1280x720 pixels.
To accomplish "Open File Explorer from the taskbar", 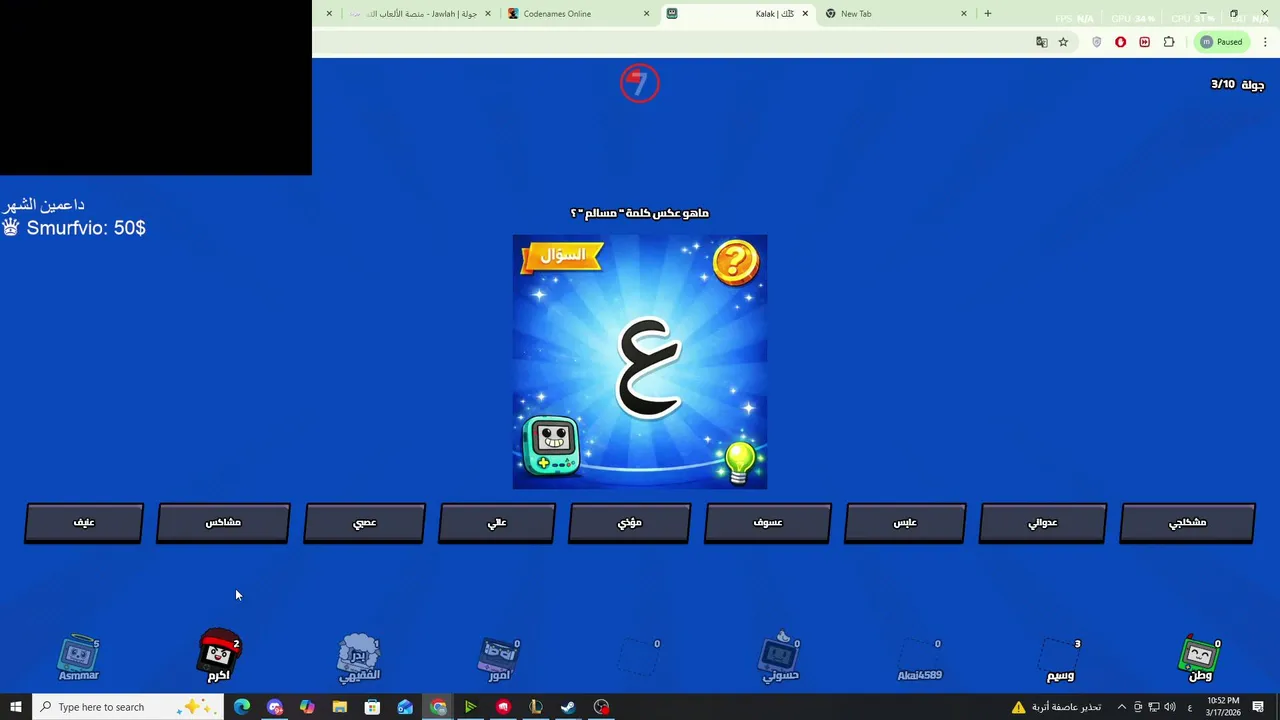I will point(340,707).
